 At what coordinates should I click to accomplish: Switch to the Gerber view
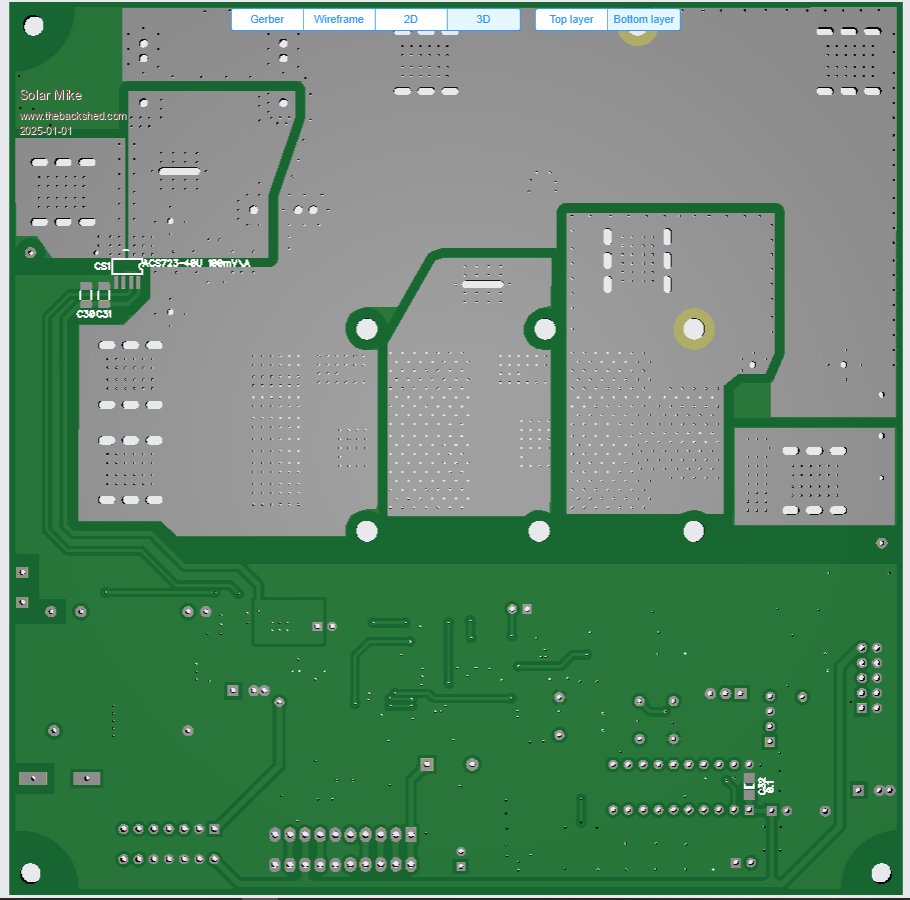[267, 20]
